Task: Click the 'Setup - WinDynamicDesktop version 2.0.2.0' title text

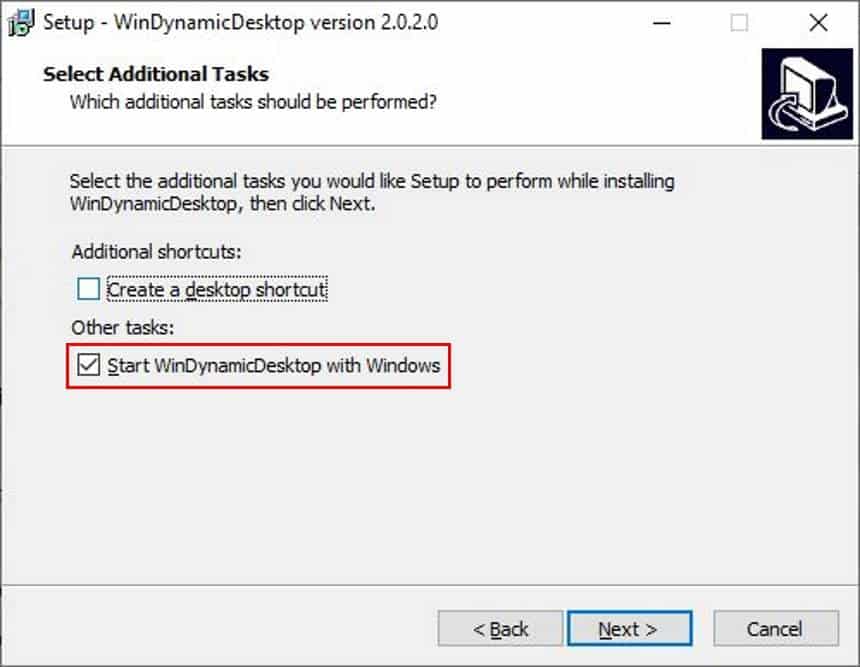Action: click(240, 23)
